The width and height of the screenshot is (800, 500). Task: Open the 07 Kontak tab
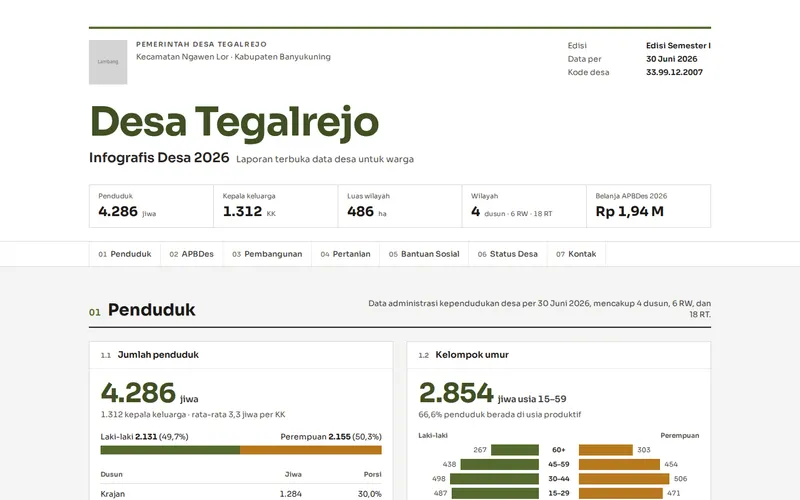[x=577, y=254]
